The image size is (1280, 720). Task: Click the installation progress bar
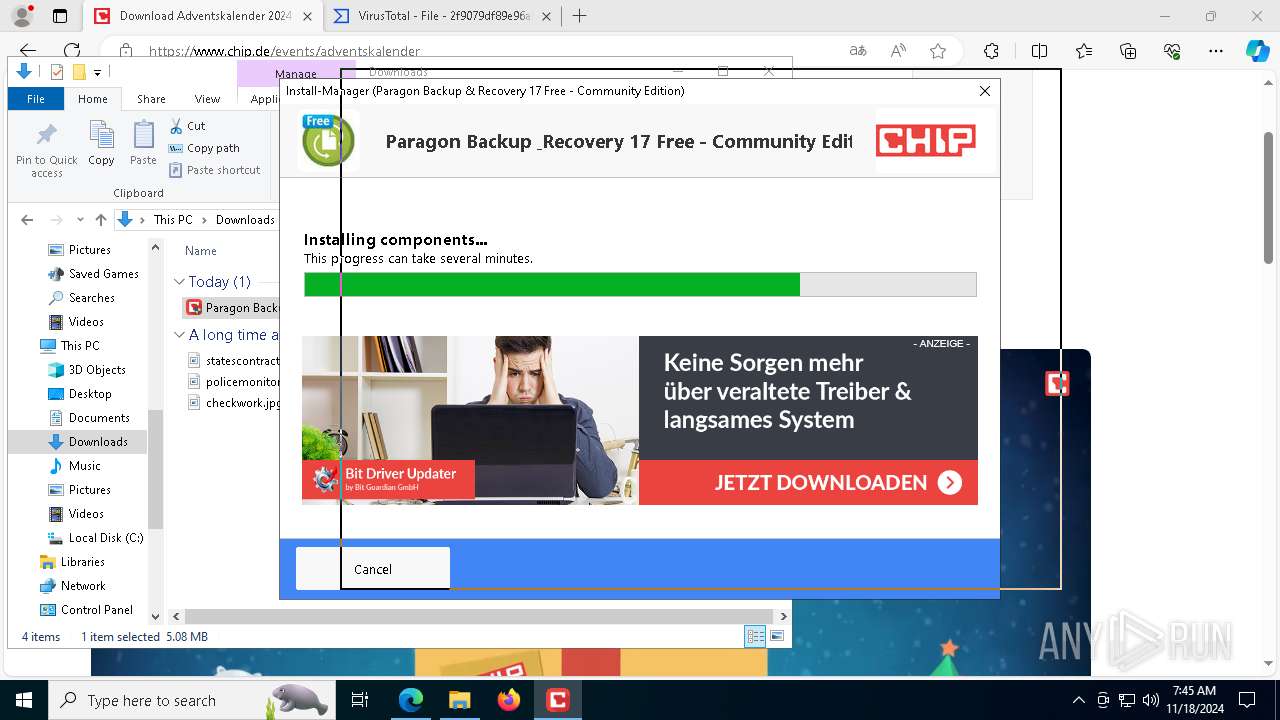640,284
